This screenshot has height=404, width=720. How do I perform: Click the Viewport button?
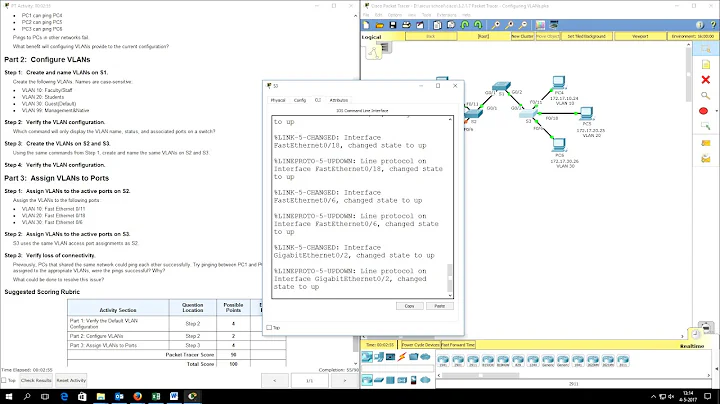coord(640,36)
